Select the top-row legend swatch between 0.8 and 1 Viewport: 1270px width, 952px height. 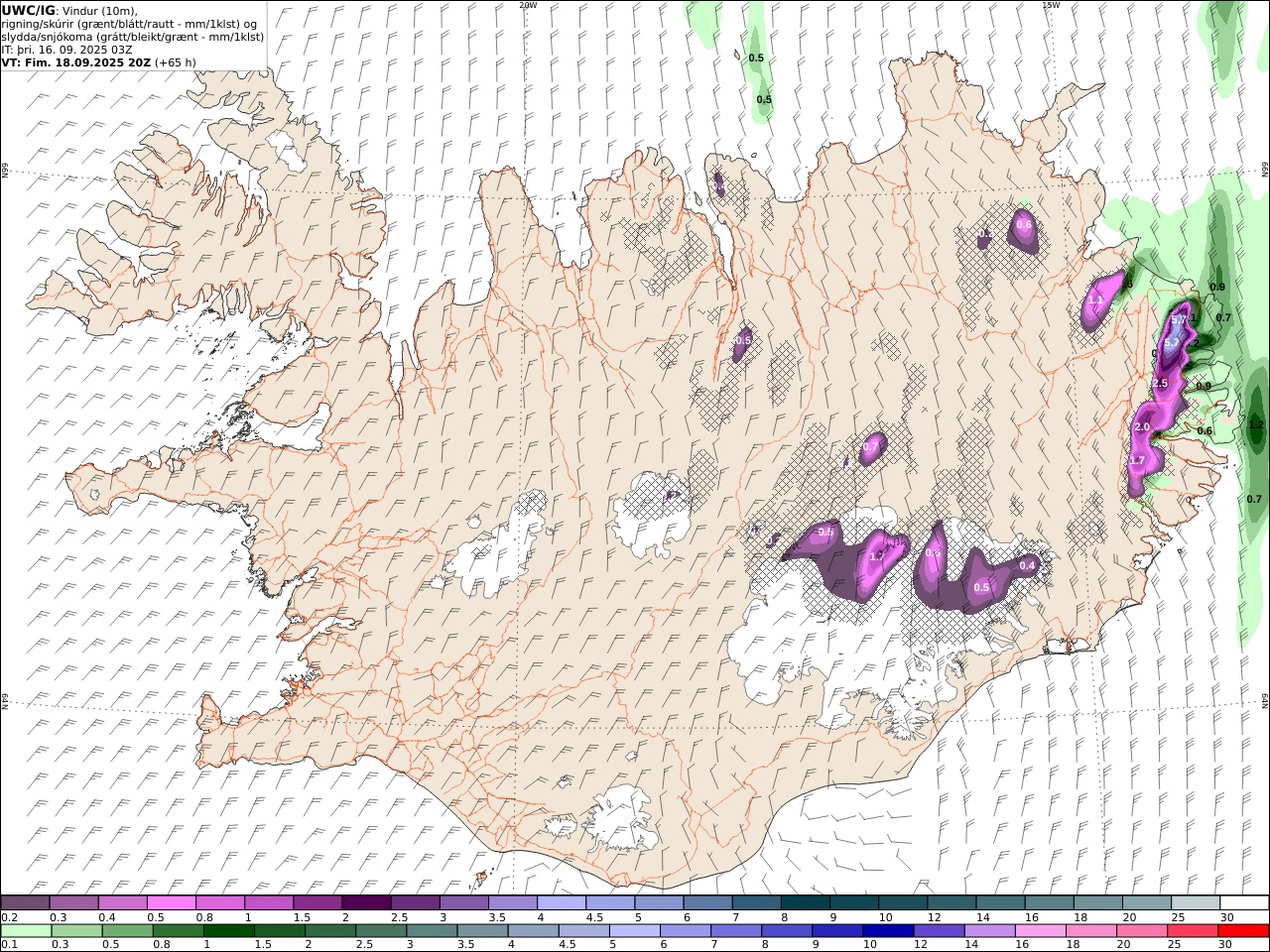(x=219, y=902)
